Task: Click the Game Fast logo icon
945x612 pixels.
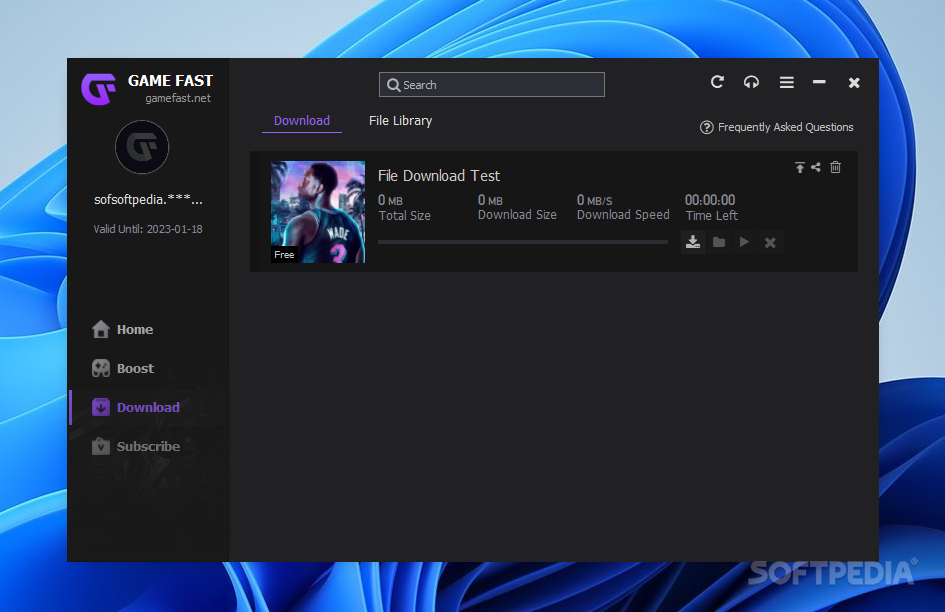Action: point(98,89)
